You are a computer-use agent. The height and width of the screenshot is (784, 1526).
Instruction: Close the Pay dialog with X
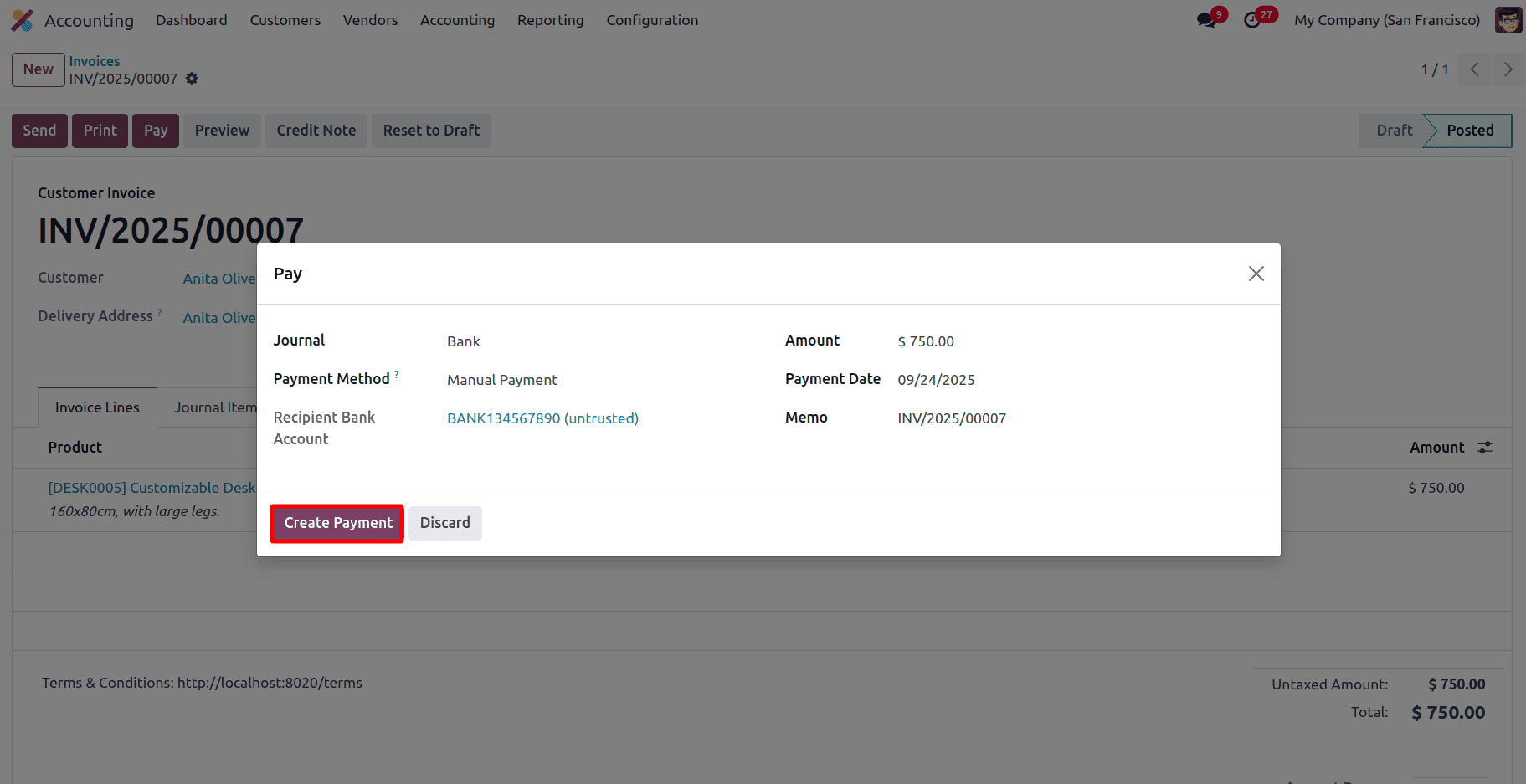click(1256, 274)
